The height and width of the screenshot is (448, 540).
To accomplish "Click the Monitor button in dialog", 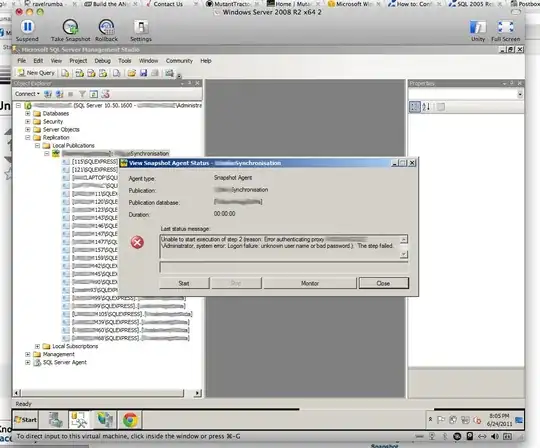I will [310, 283].
